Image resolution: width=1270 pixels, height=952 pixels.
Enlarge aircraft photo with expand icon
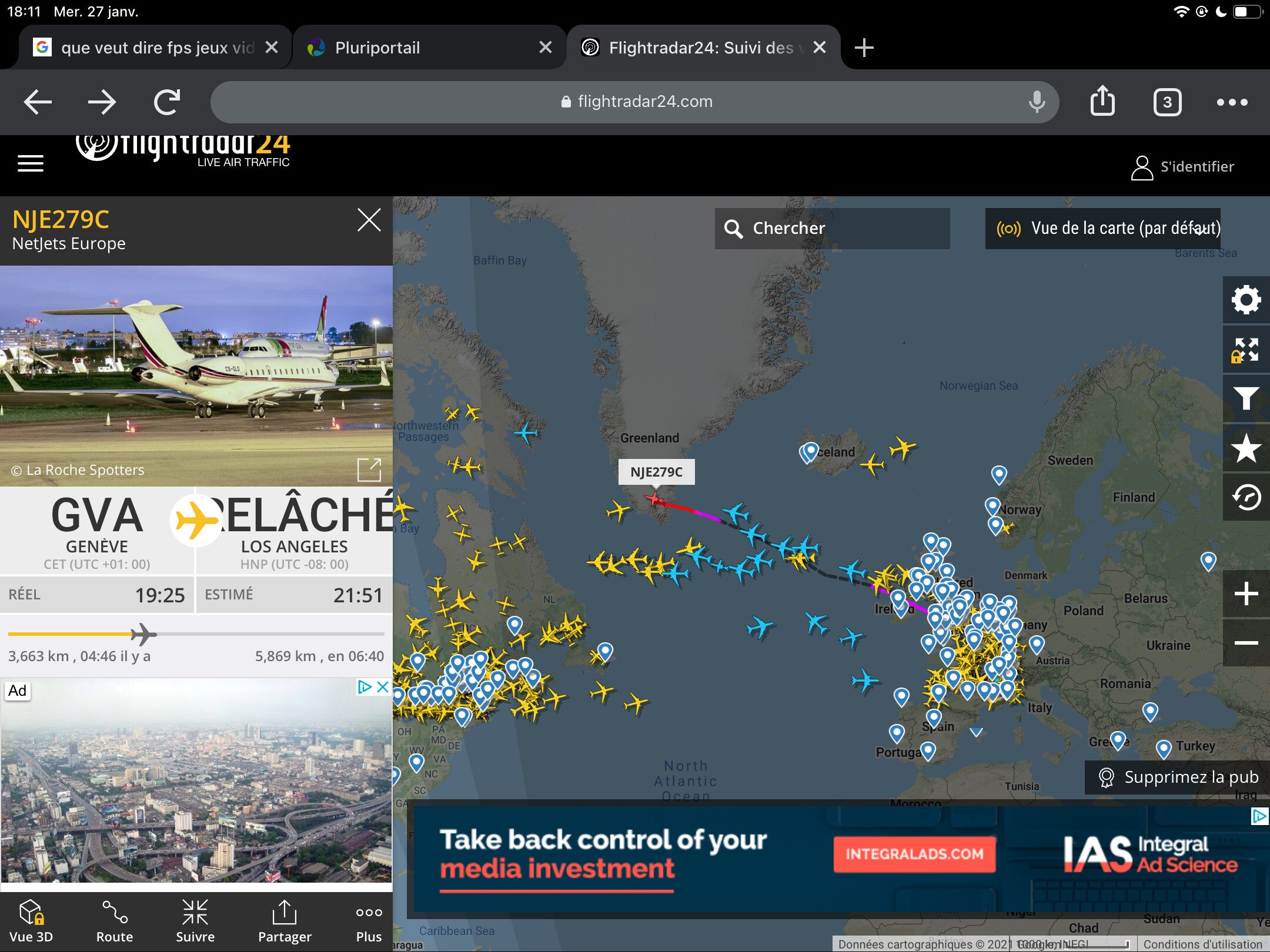(x=369, y=470)
